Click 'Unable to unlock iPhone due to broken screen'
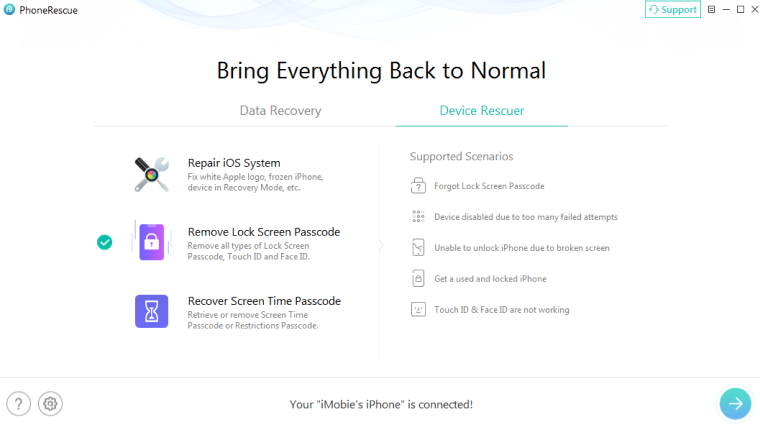The height and width of the screenshot is (428, 760). pos(521,248)
